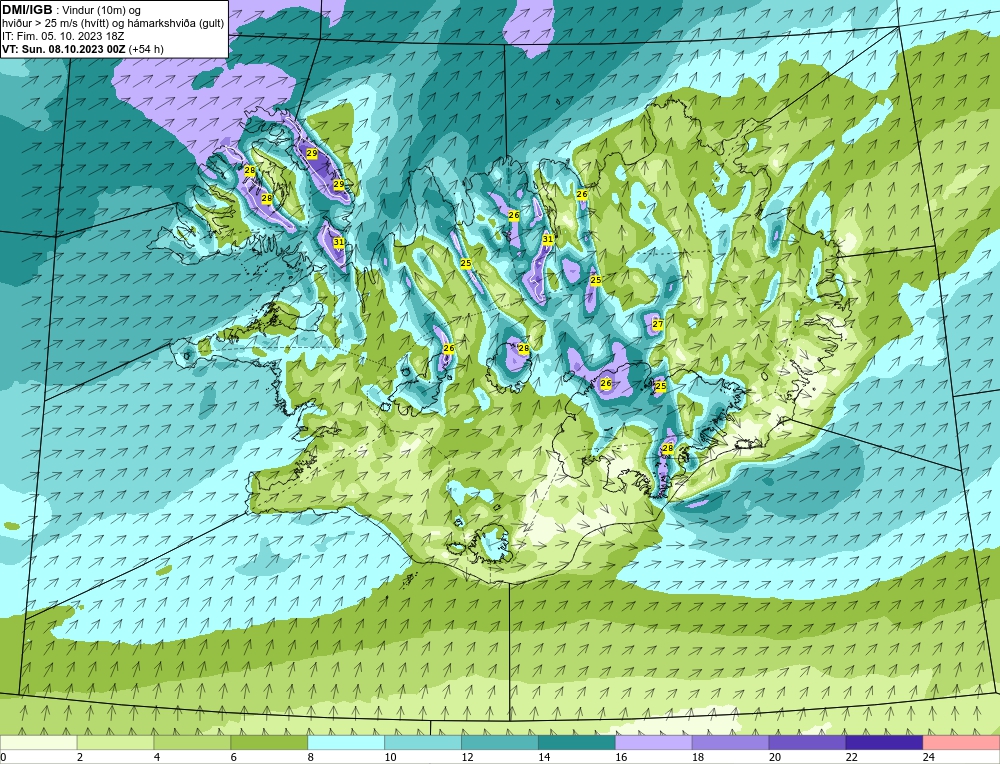Click the legend scale number '16'
This screenshot has height=764, width=1000.
(621, 757)
